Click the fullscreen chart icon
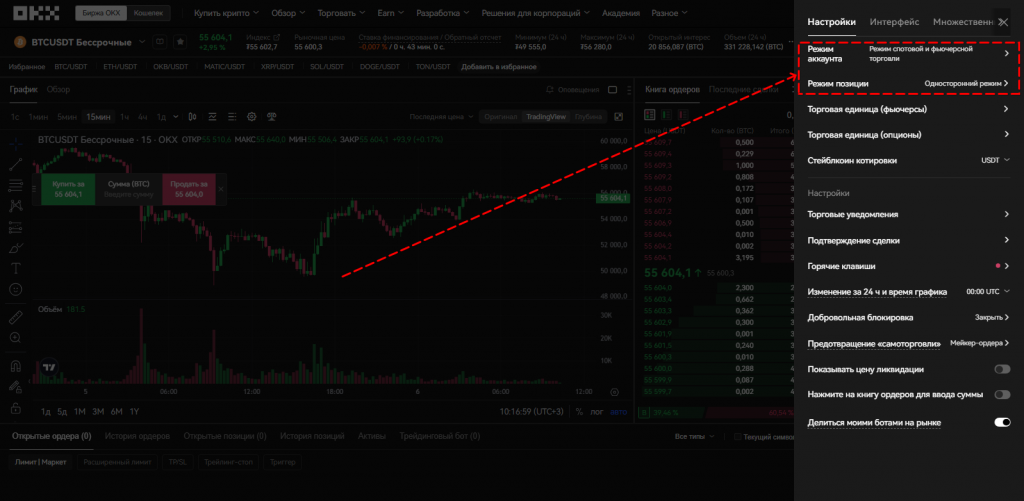 [x=618, y=117]
